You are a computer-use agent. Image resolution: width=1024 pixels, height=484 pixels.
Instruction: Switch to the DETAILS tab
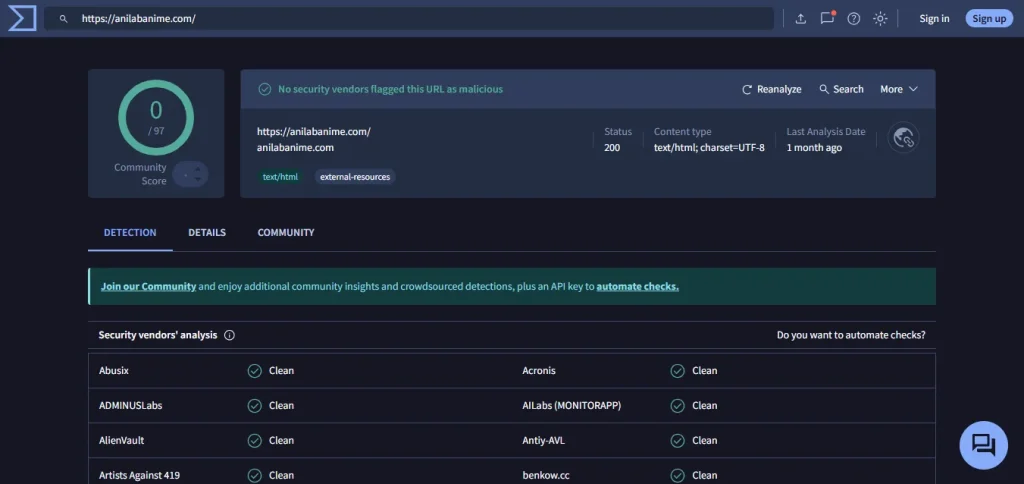tap(207, 233)
